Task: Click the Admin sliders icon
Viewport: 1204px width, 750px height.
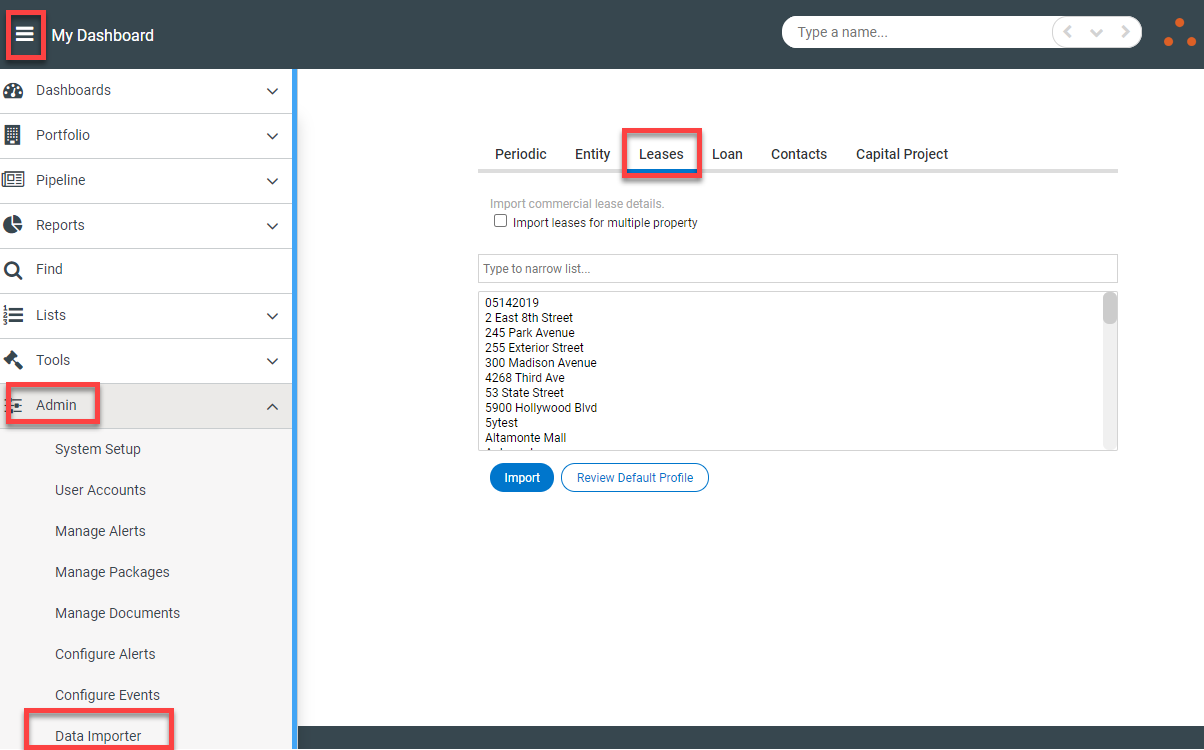Action: point(15,405)
